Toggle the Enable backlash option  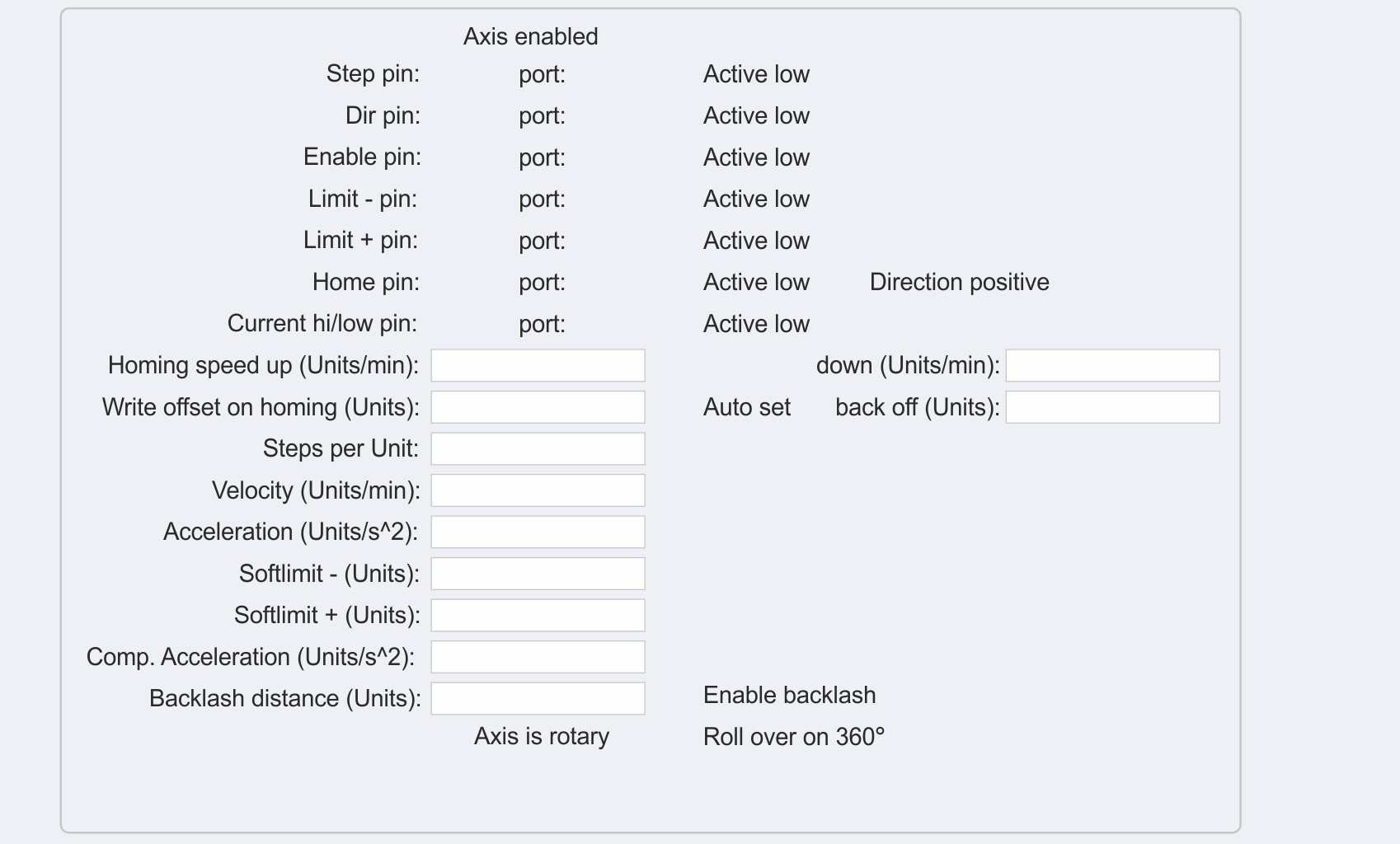789,695
